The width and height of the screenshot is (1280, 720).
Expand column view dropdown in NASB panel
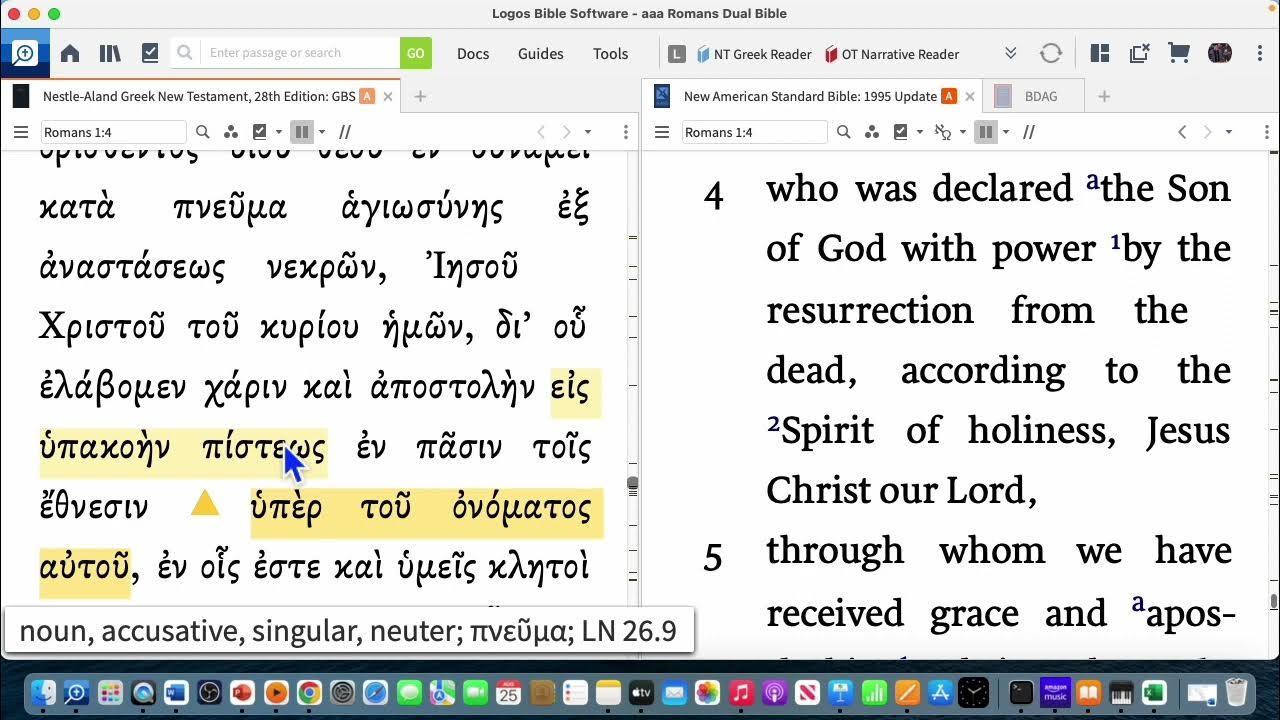[x=1005, y=132]
